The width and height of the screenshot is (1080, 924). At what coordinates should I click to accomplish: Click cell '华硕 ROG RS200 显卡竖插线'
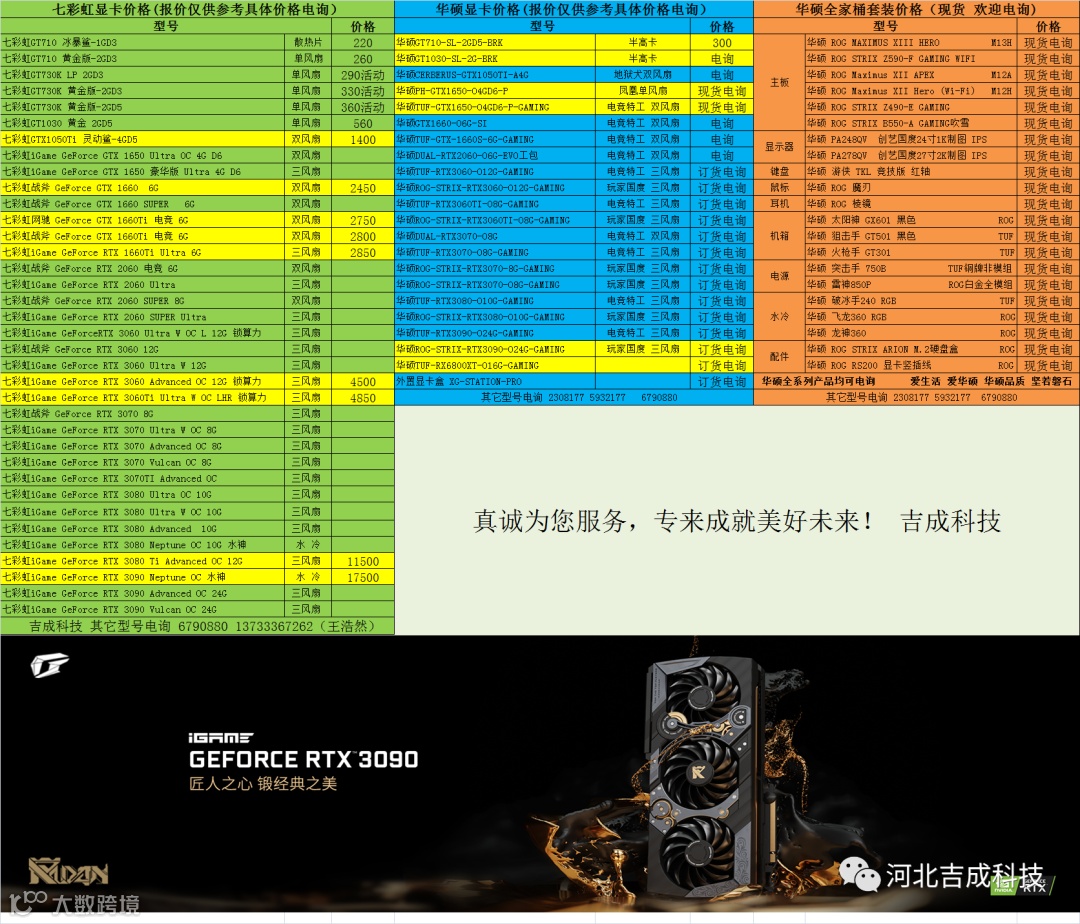click(x=910, y=366)
